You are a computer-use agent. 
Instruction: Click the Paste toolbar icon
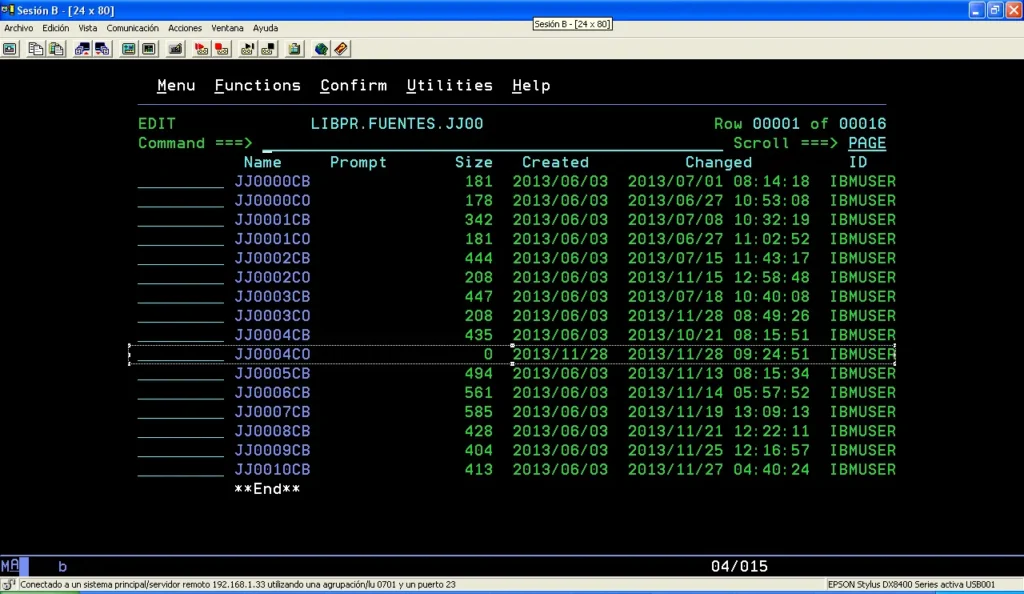(57, 49)
